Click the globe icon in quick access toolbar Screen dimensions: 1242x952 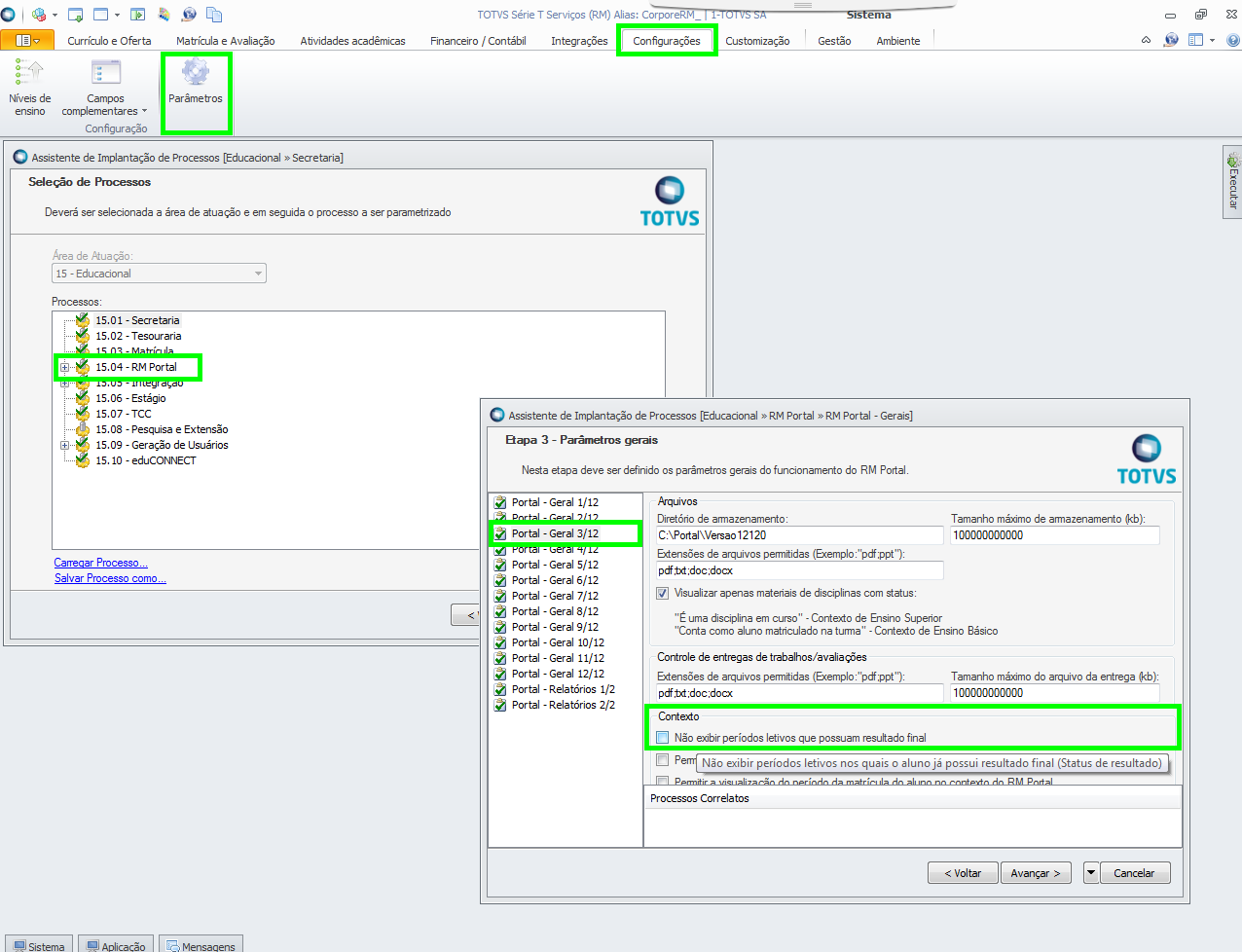pos(189,15)
